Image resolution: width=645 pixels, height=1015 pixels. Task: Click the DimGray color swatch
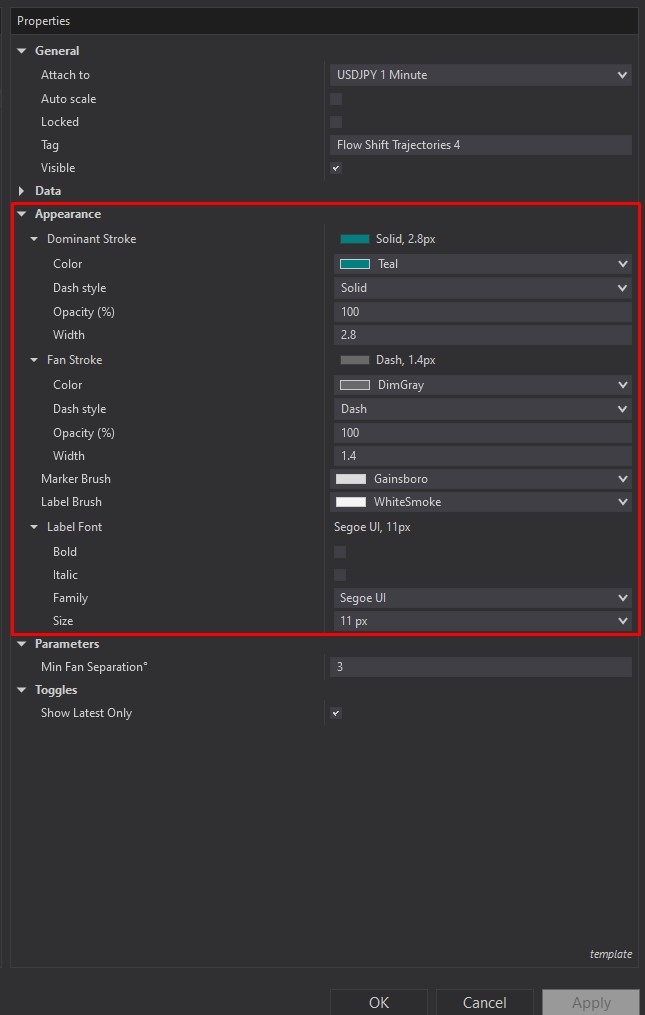pos(354,385)
